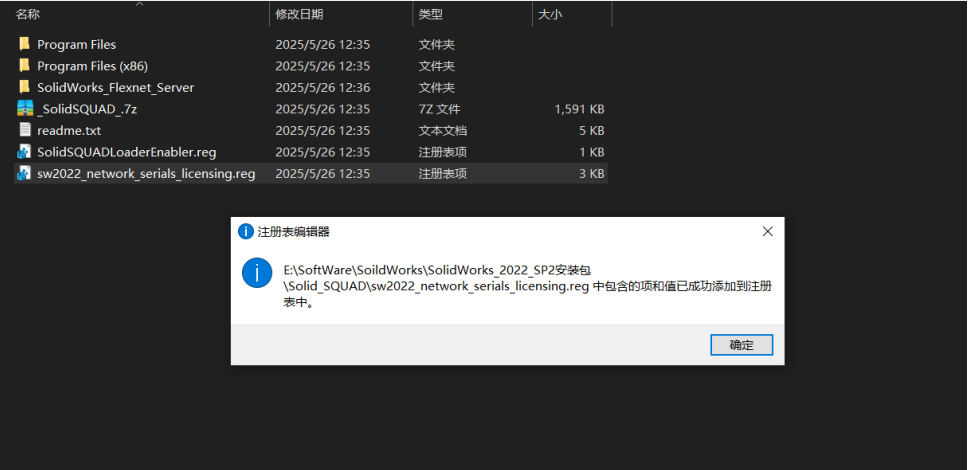Click the sw2022_network_serials_licensing.reg file icon

pyautogui.click(x=24, y=174)
